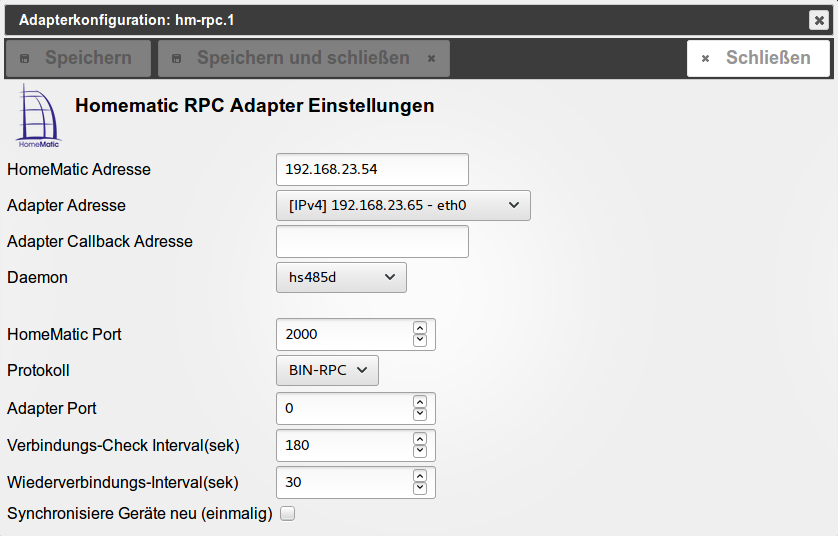Viewport: 838px width, 536px height.
Task: Open the Protokoll dropdown
Action: (327, 370)
